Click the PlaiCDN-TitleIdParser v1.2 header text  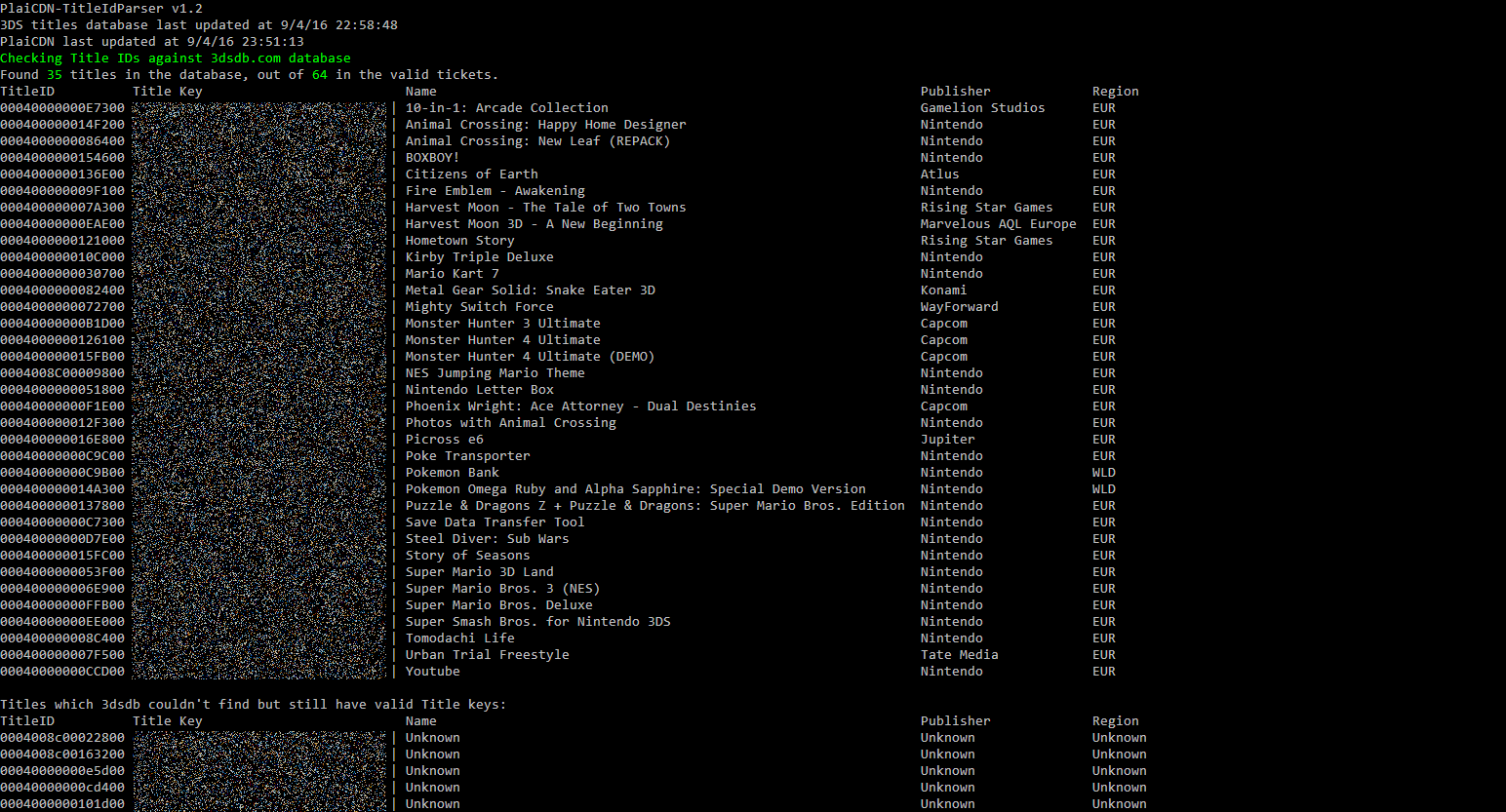[101, 9]
